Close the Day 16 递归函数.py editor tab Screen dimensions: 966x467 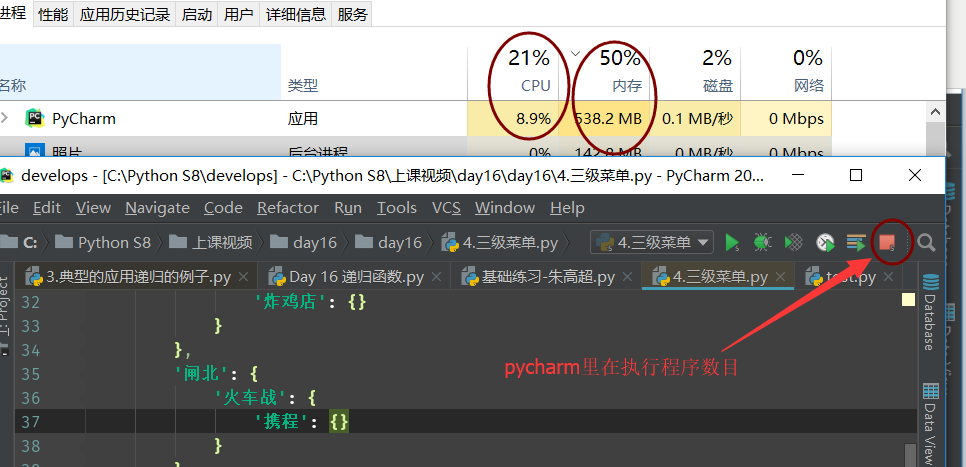(x=436, y=277)
